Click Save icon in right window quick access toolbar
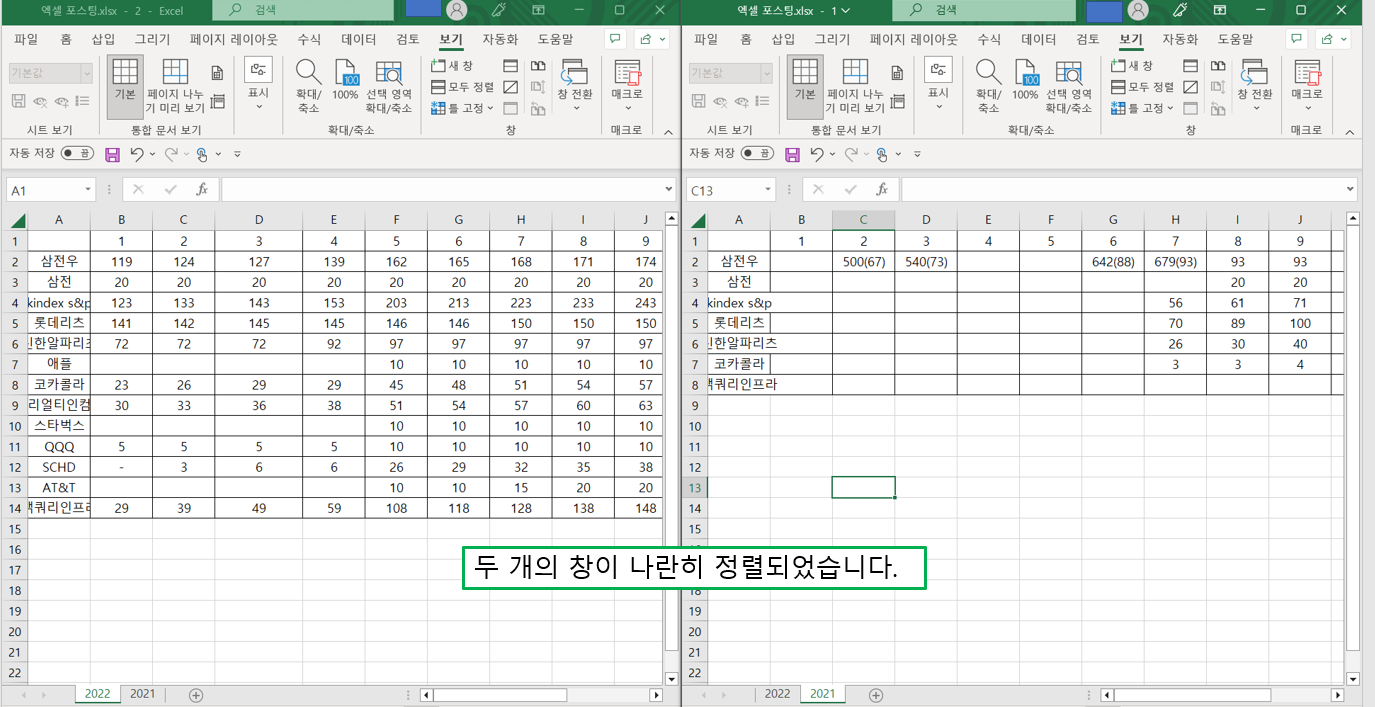This screenshot has width=1375, height=707. coord(792,154)
